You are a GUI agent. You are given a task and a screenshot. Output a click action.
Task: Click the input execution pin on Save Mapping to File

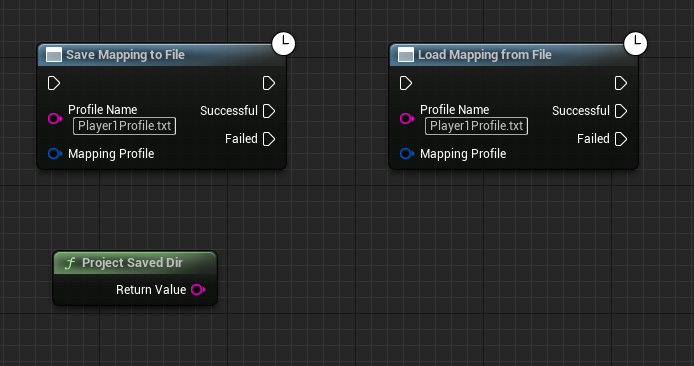54,83
